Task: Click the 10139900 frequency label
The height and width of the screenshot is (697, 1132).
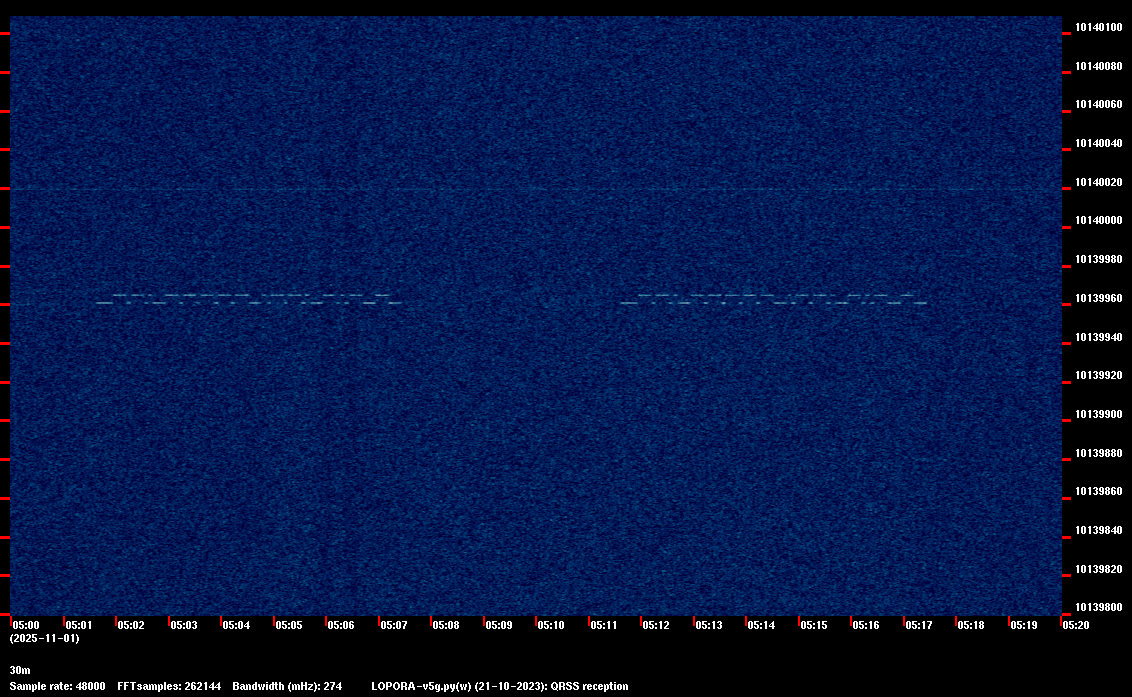Action: point(1099,415)
